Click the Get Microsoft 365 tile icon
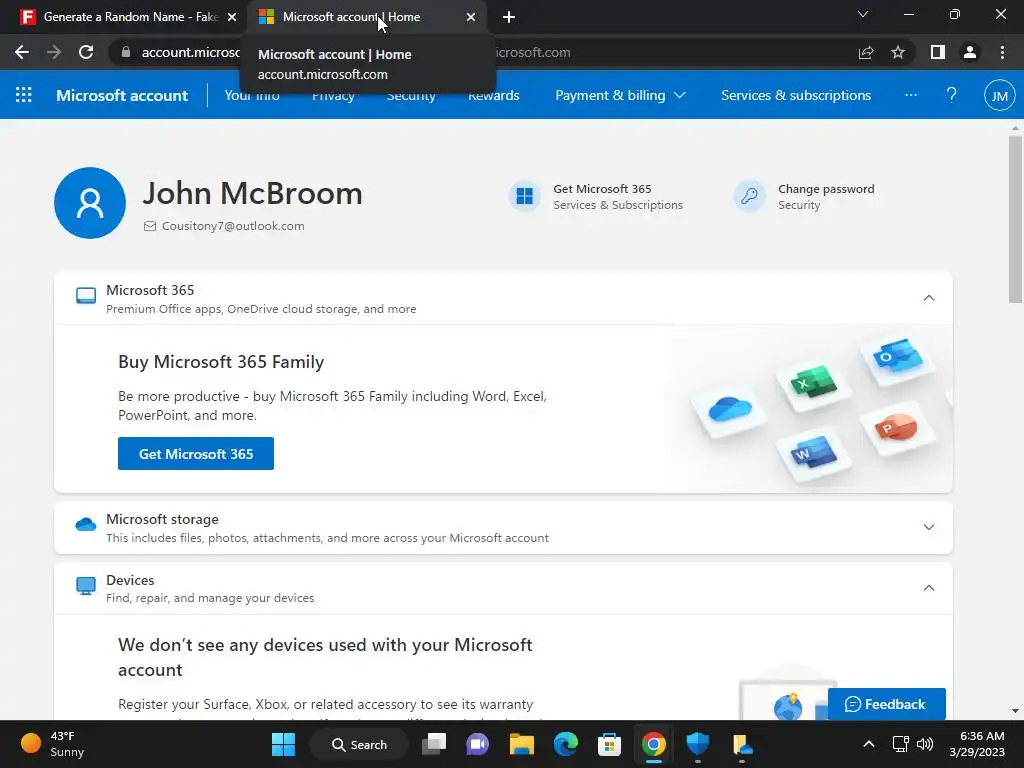 (x=524, y=196)
